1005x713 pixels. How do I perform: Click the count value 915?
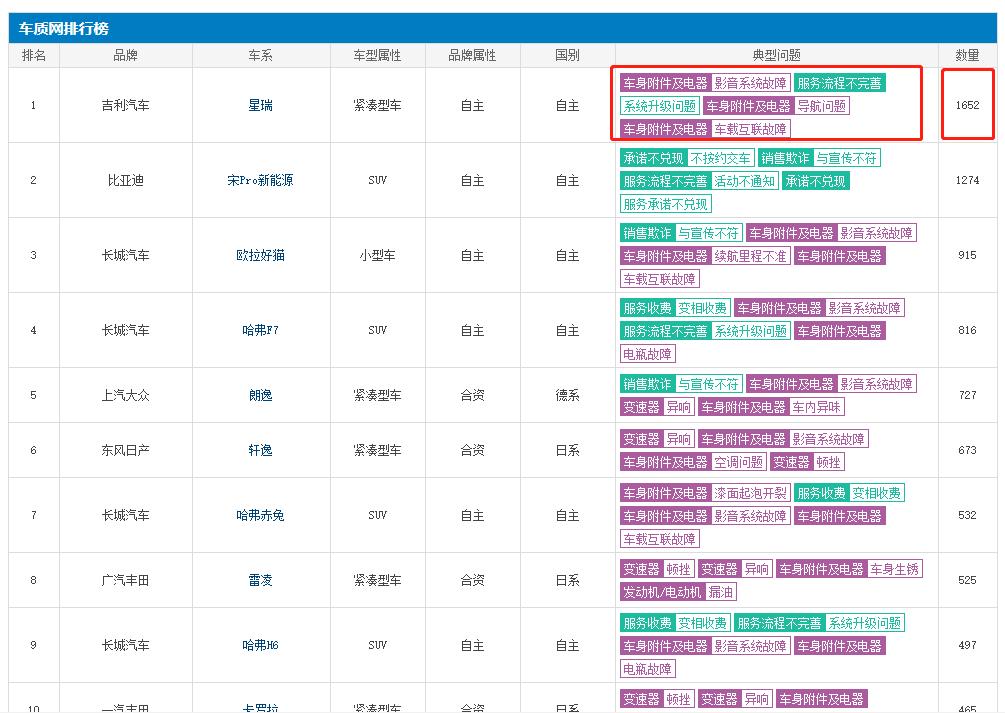967,255
